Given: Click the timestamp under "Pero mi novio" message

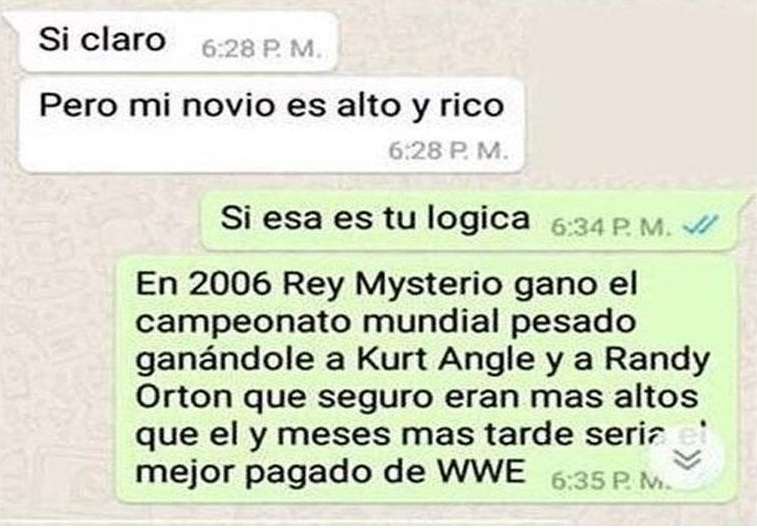Looking at the screenshot, I should point(449,152).
